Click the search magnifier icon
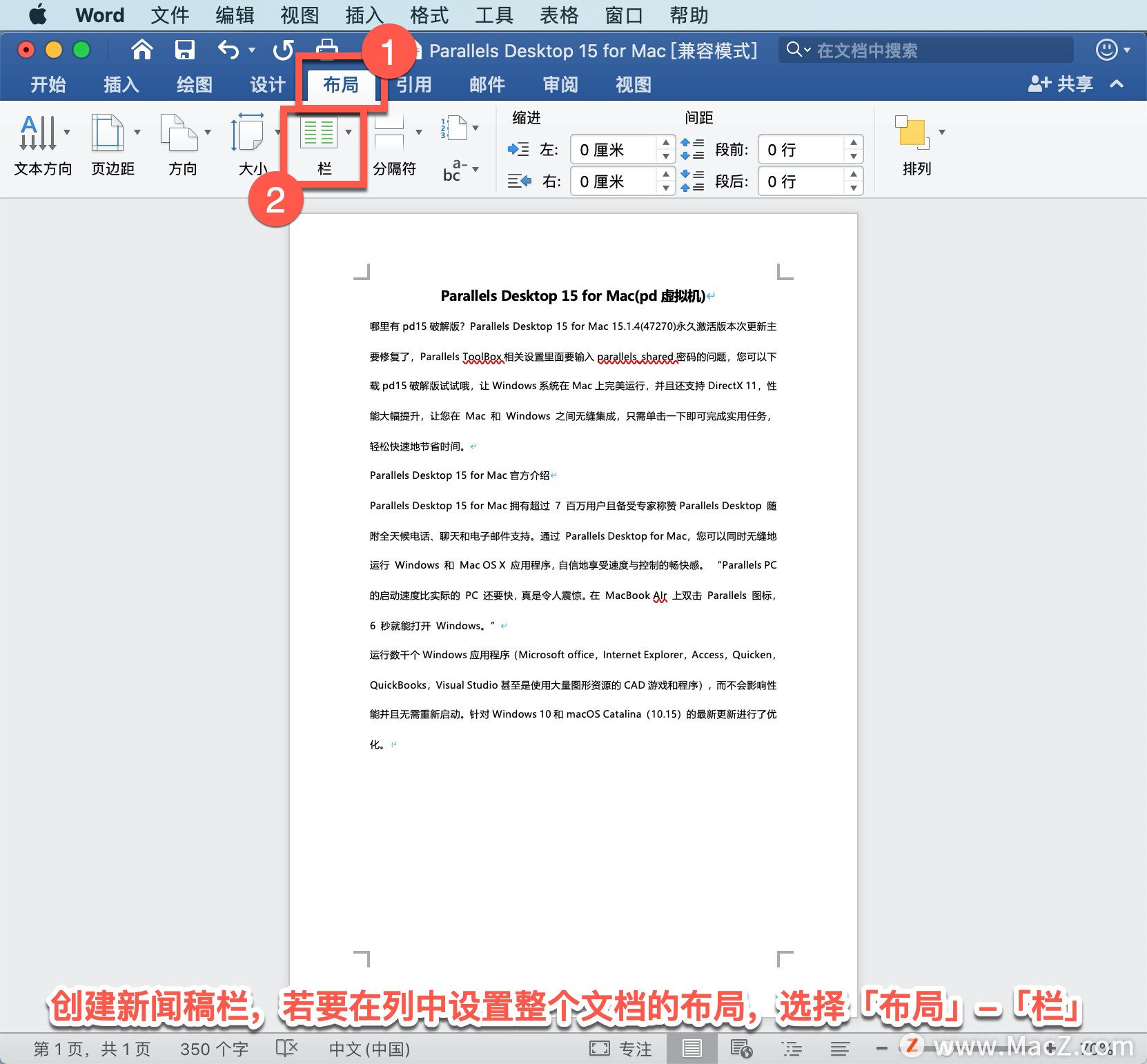Image resolution: width=1147 pixels, height=1064 pixels. [794, 50]
